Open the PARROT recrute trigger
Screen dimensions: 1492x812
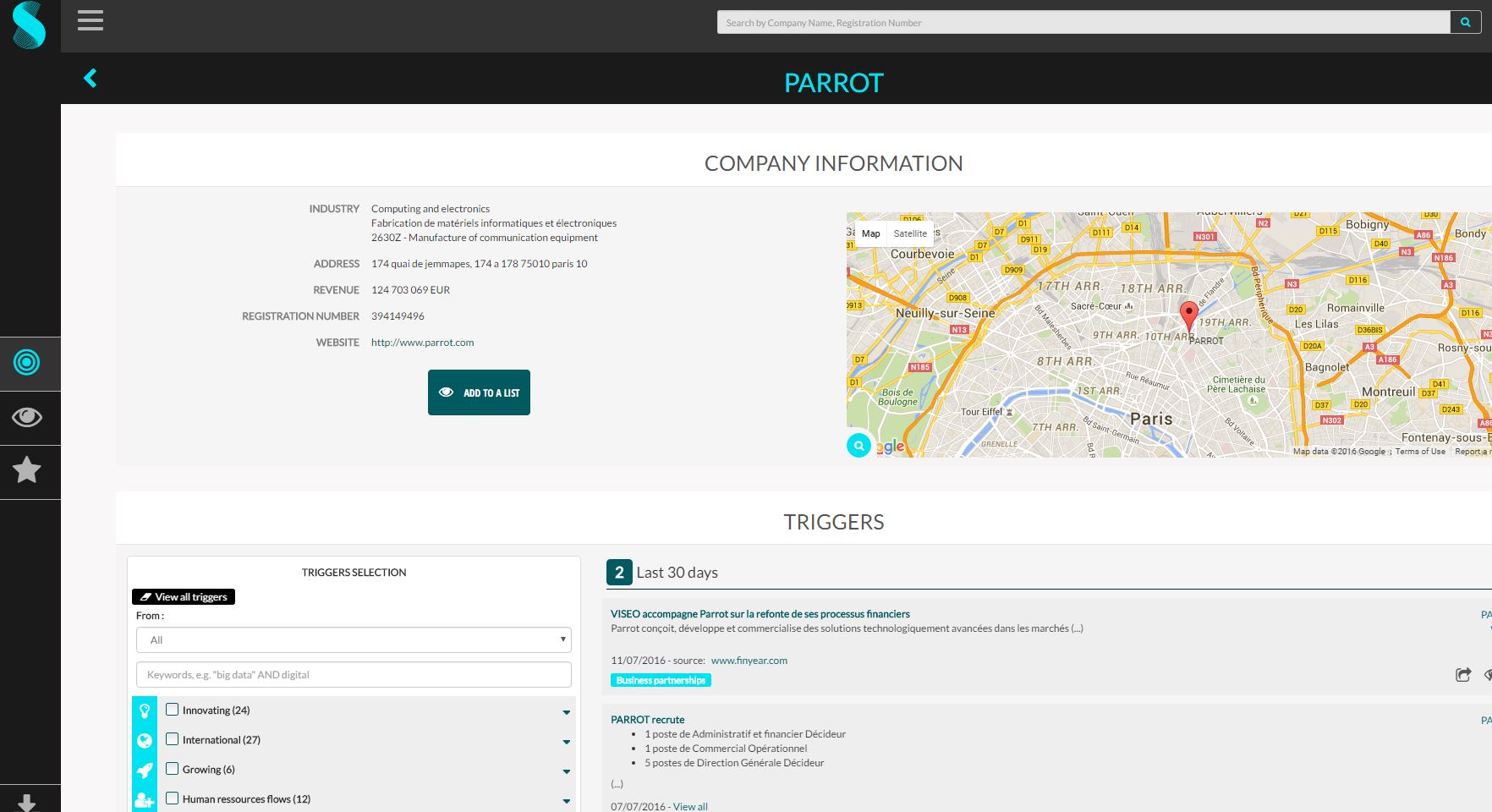tap(648, 720)
